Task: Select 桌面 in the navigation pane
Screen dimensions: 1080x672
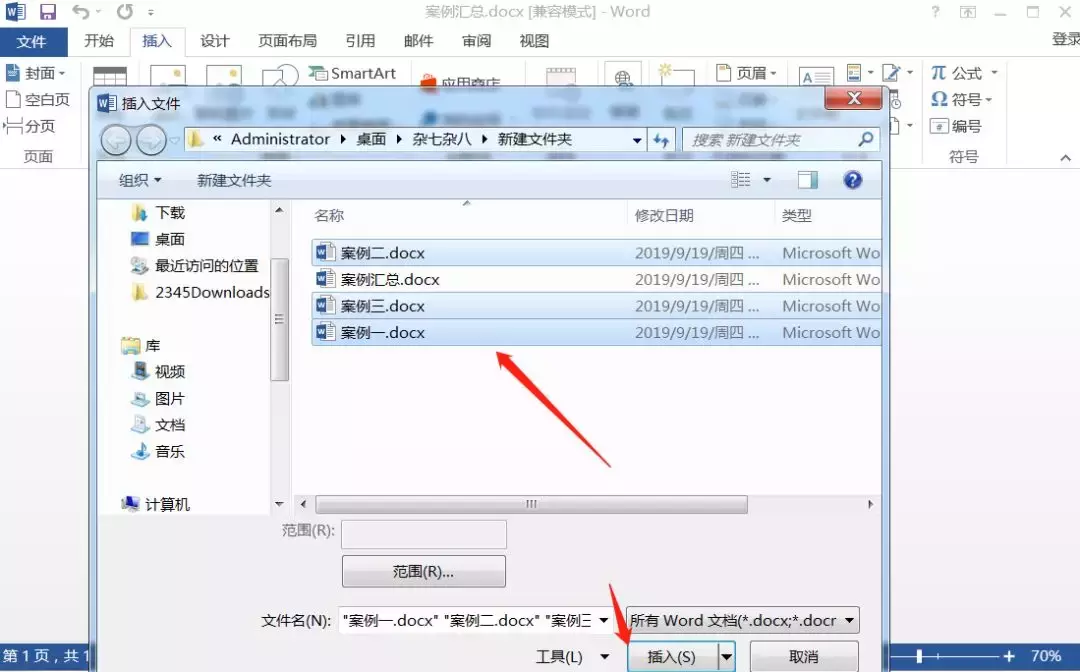Action: tap(158, 239)
